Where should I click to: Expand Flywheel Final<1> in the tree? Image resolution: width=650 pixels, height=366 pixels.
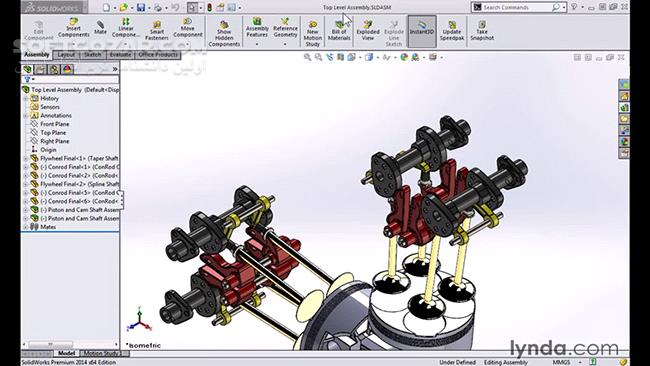26,158
